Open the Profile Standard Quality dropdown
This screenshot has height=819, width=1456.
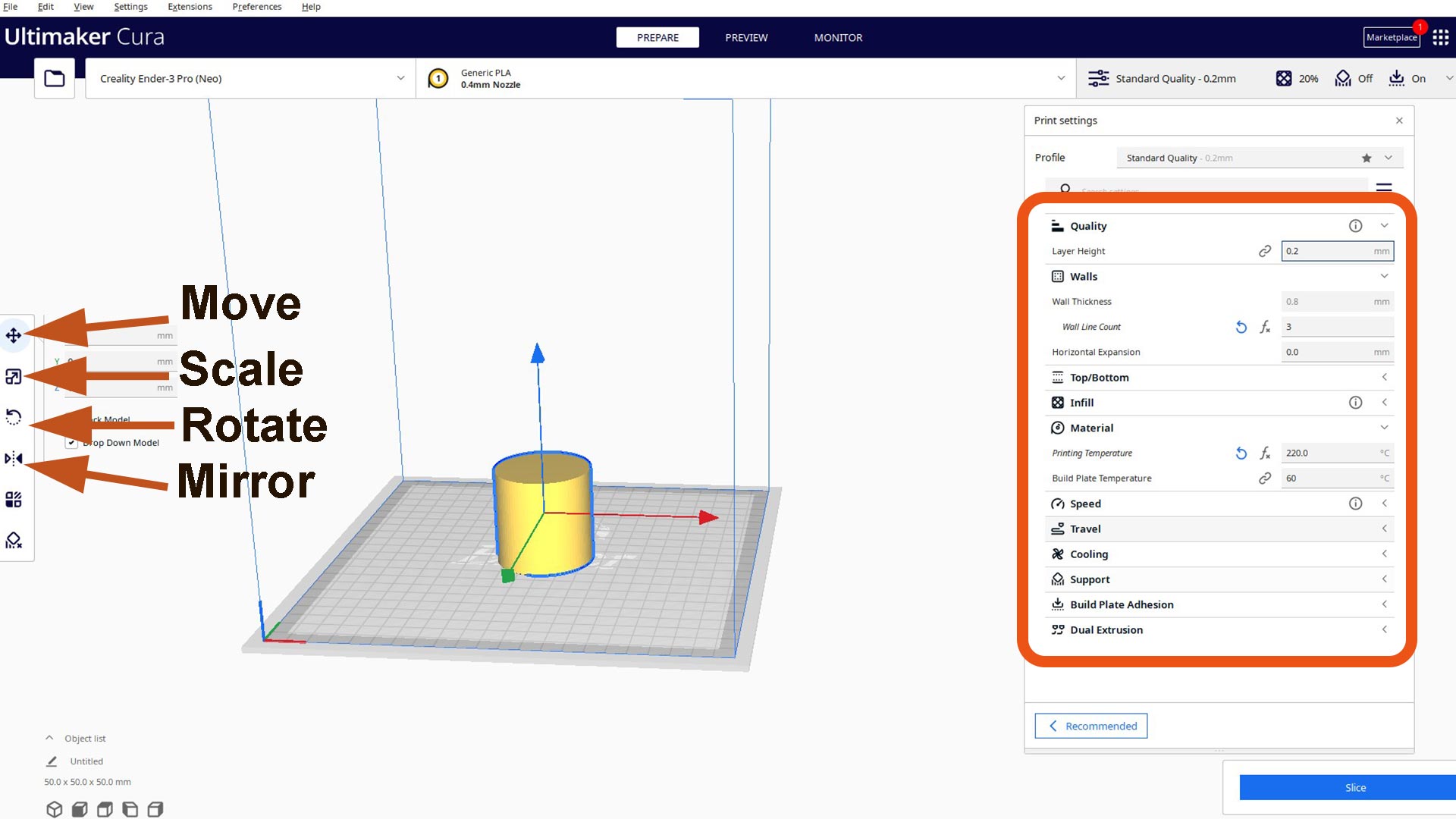pos(1260,158)
